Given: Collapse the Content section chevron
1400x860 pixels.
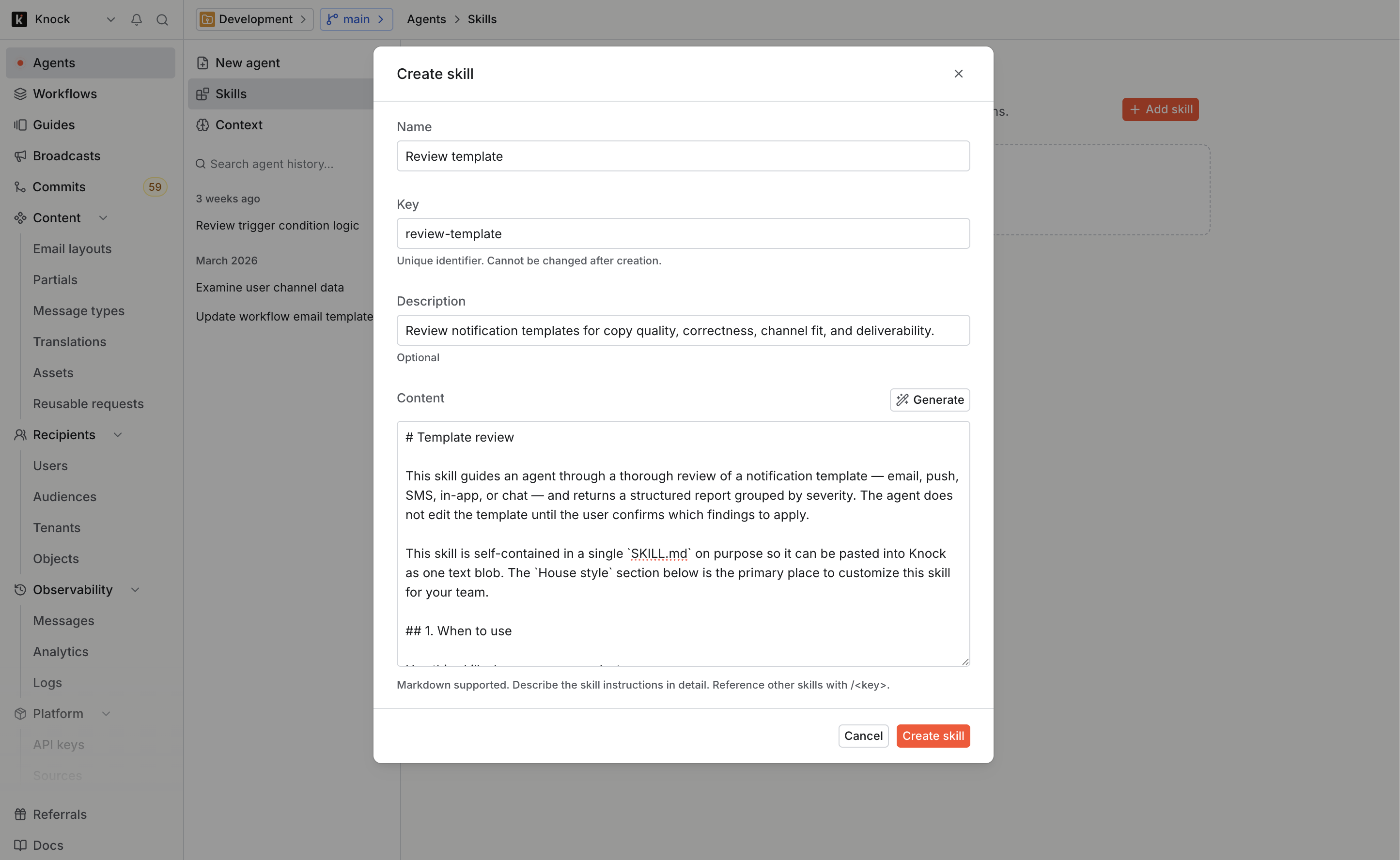Looking at the screenshot, I should 103,218.
